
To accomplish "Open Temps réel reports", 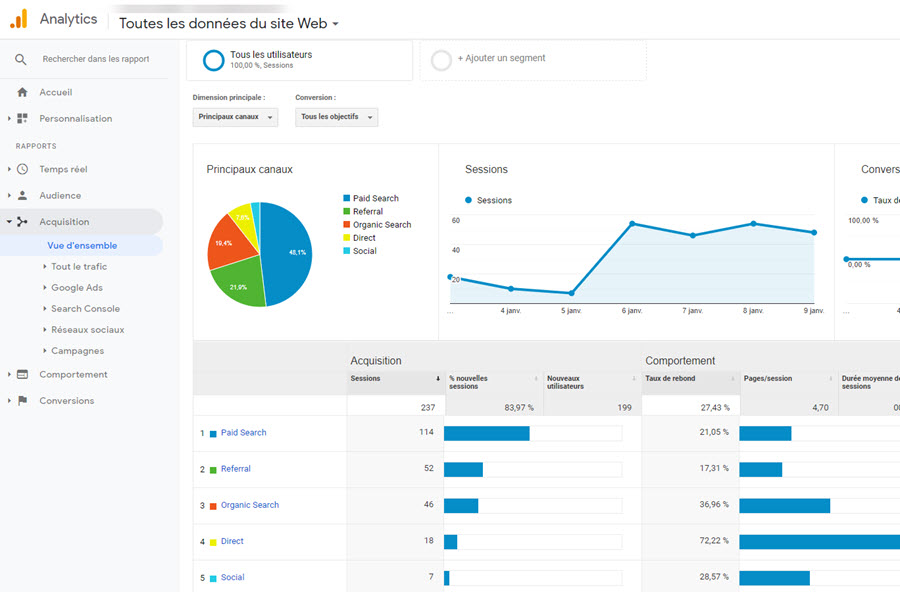I will click(63, 169).
